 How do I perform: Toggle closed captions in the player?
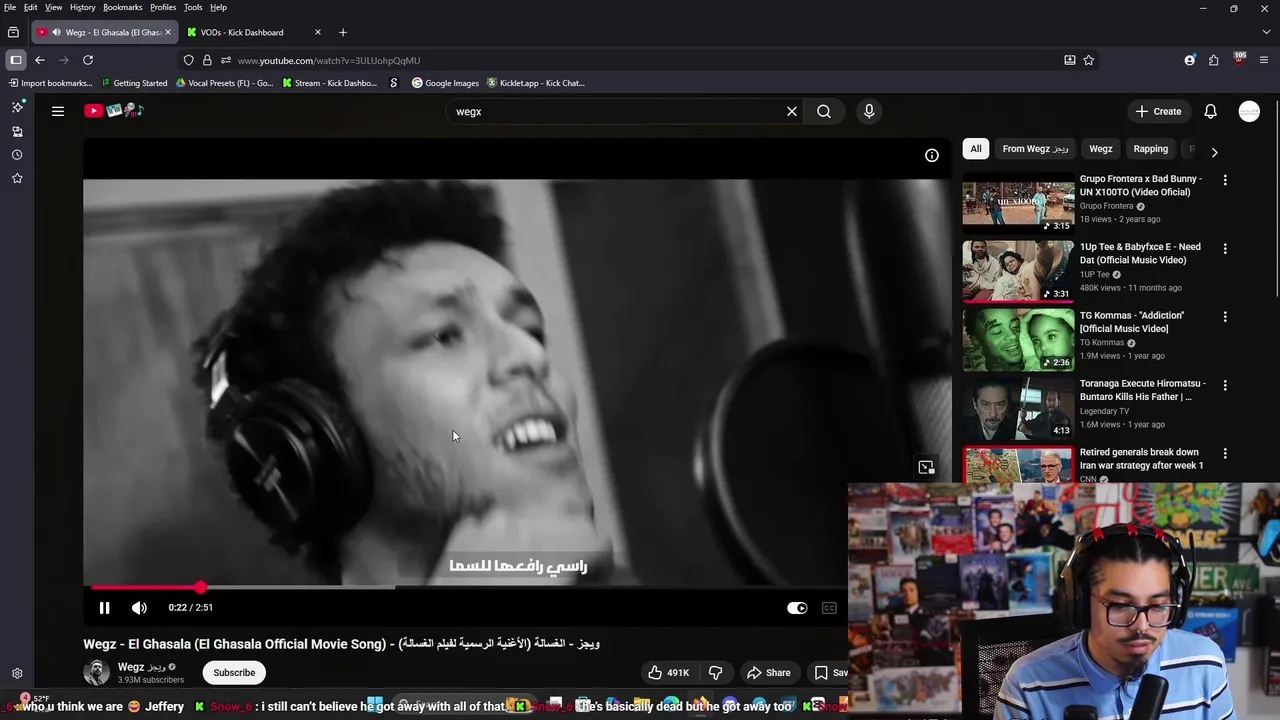pyautogui.click(x=829, y=608)
